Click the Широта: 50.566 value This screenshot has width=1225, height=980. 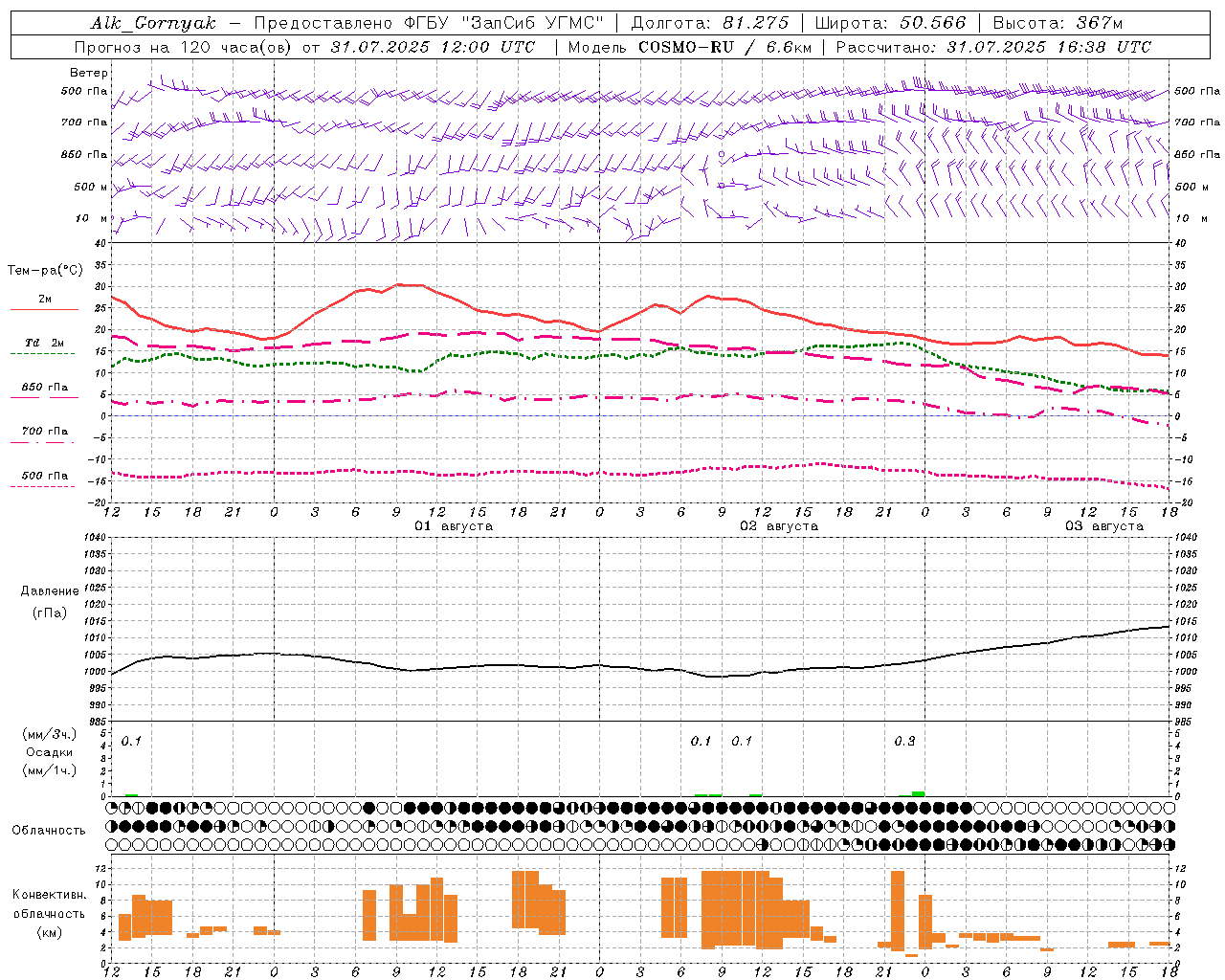pyautogui.click(x=890, y=23)
